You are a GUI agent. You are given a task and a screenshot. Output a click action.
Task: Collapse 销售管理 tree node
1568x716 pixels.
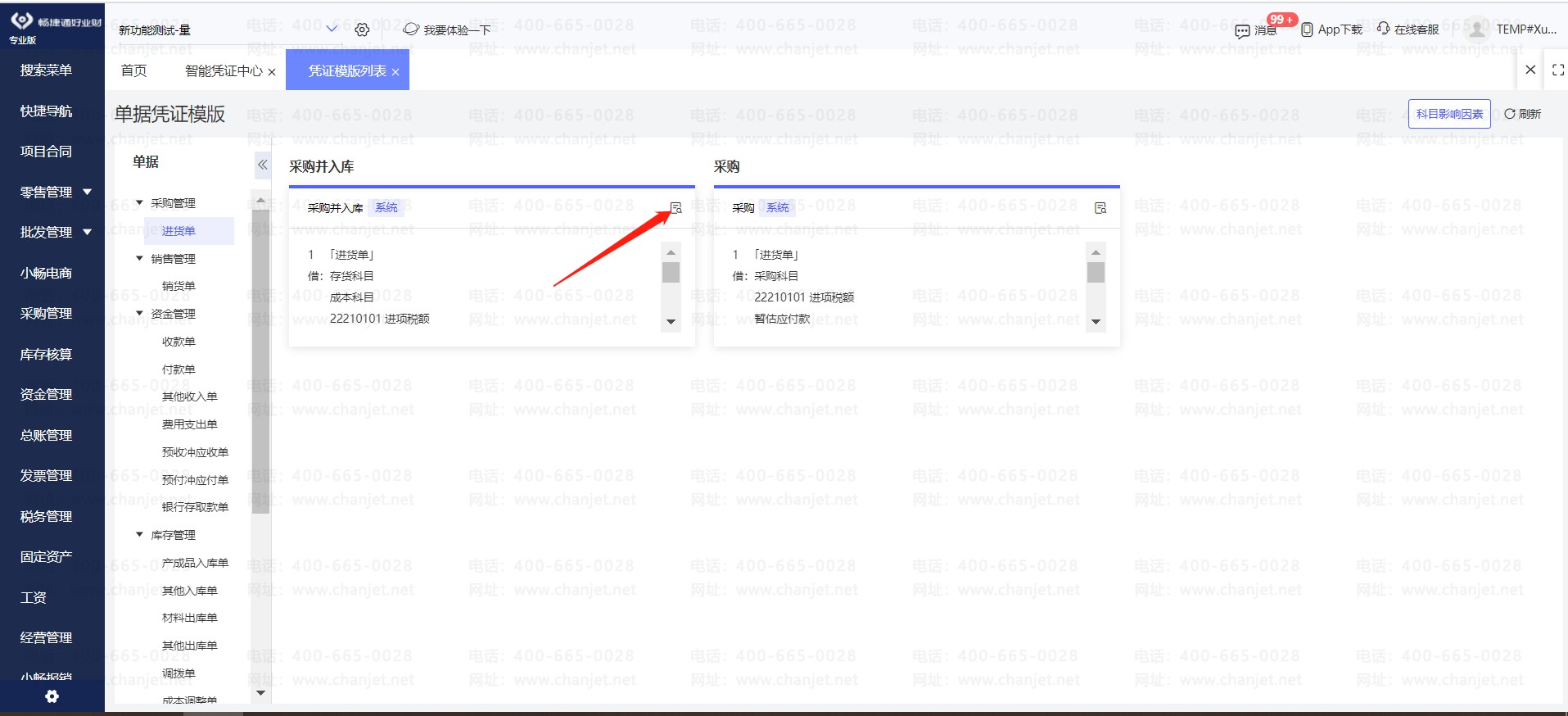[x=139, y=258]
